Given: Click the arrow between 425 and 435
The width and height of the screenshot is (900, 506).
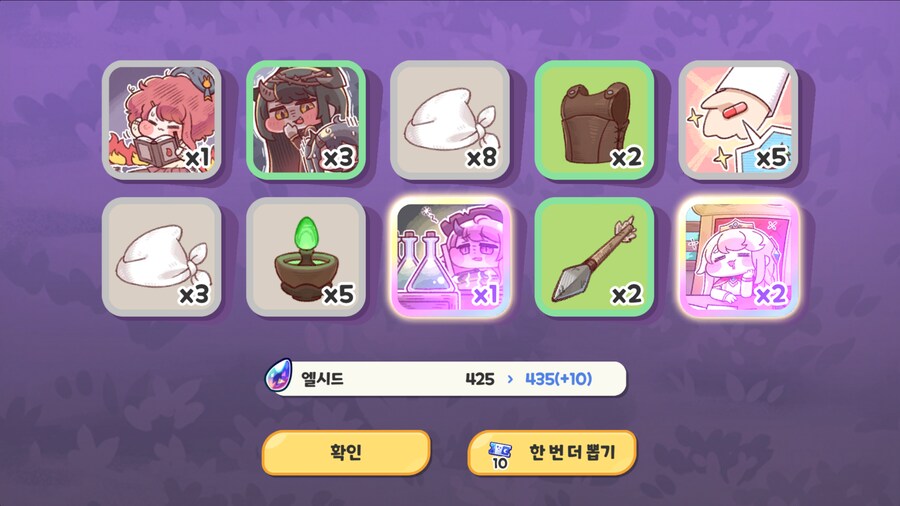Looking at the screenshot, I should click(510, 379).
